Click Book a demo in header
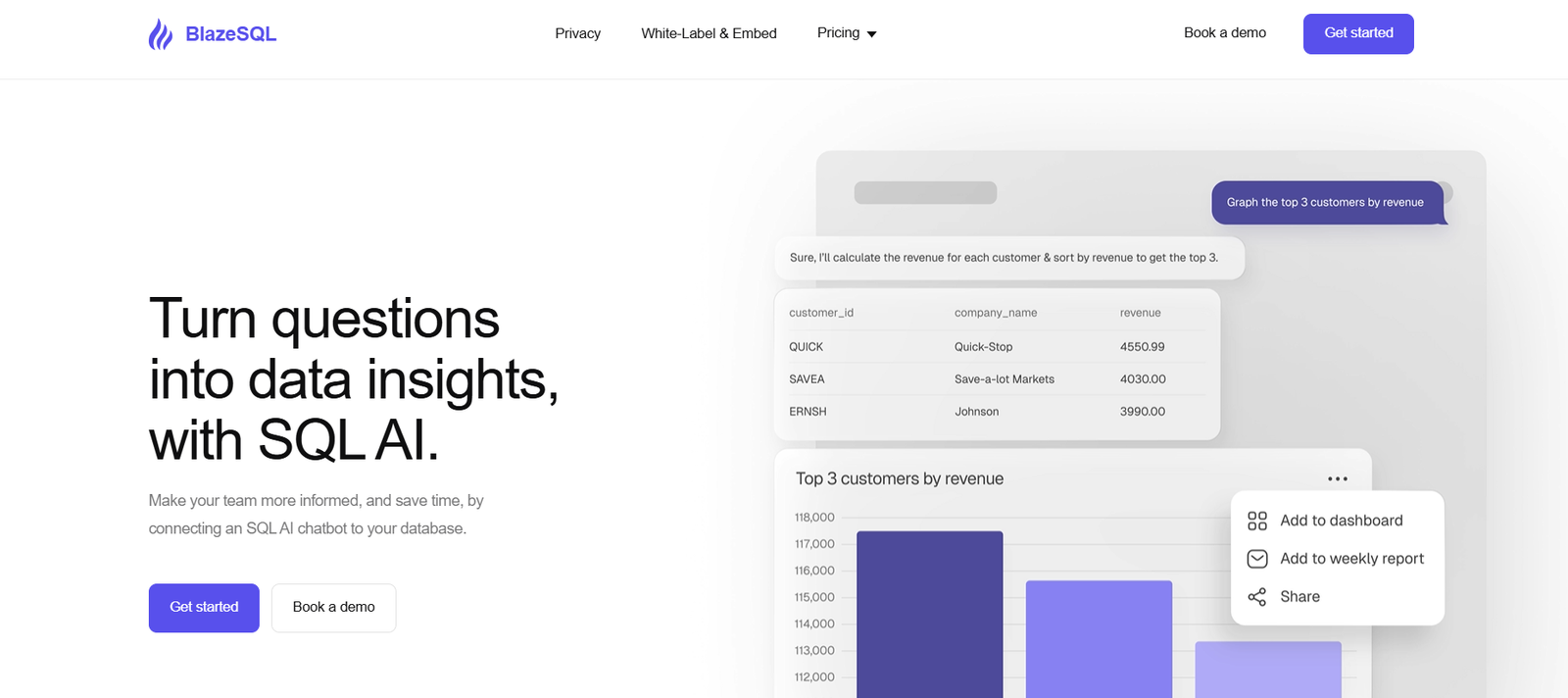Viewport: 1568px width, 698px height. coord(1225,33)
